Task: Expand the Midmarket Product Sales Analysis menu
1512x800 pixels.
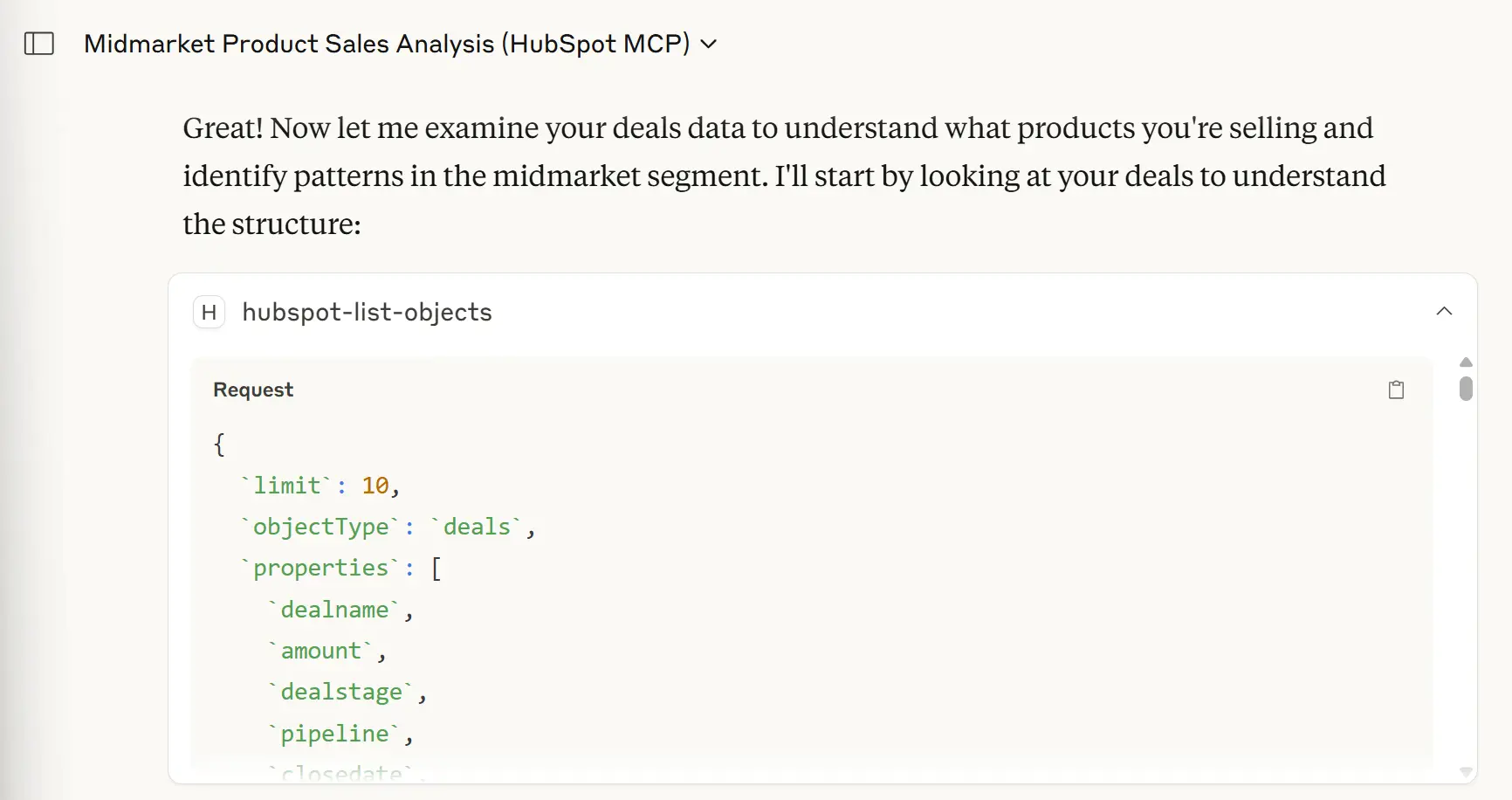Action: coord(708,43)
